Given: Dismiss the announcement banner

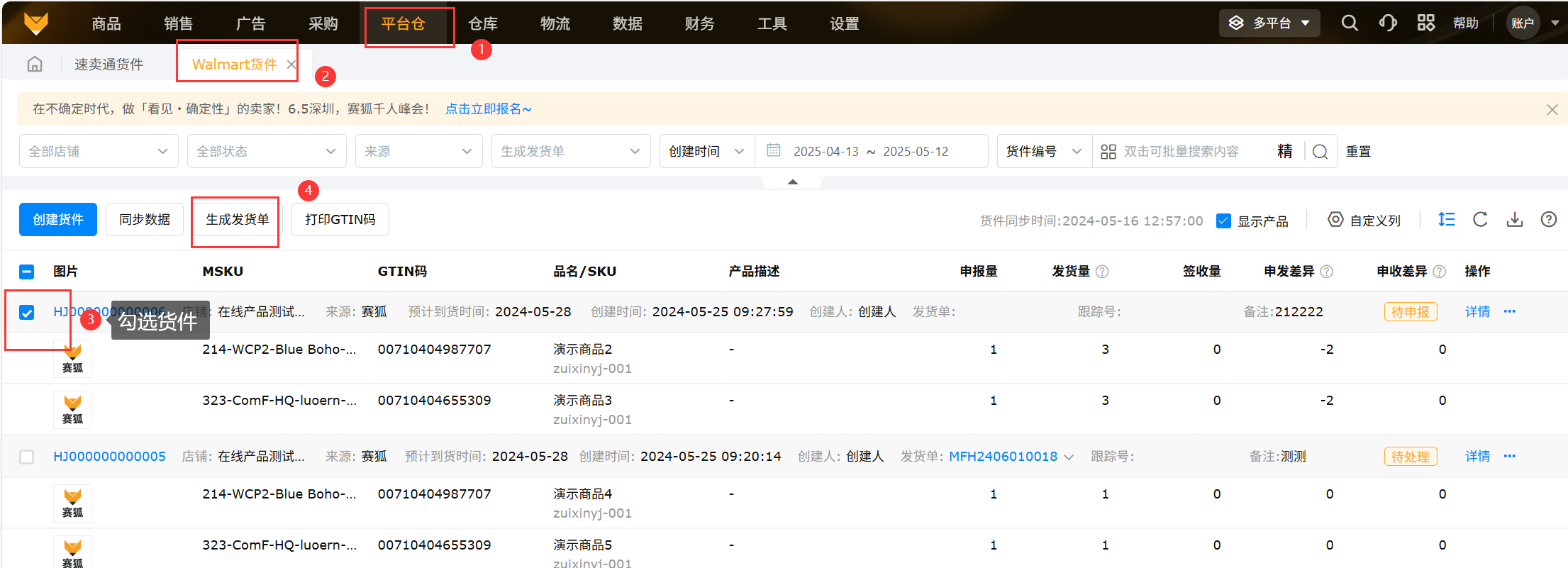Looking at the screenshot, I should 1552,109.
